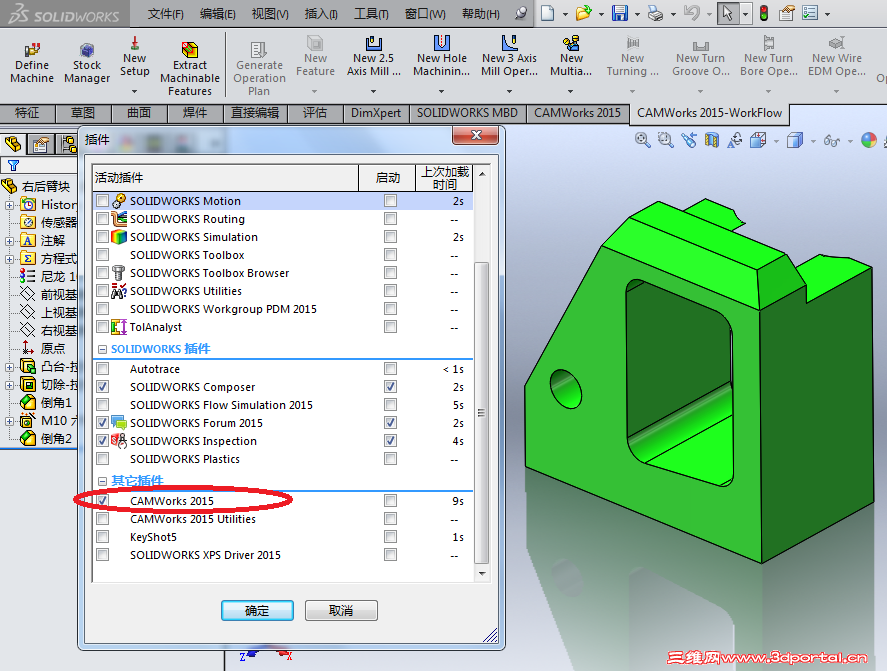Uncheck SOLIDWORKS Inspection active checkbox

pos(102,441)
